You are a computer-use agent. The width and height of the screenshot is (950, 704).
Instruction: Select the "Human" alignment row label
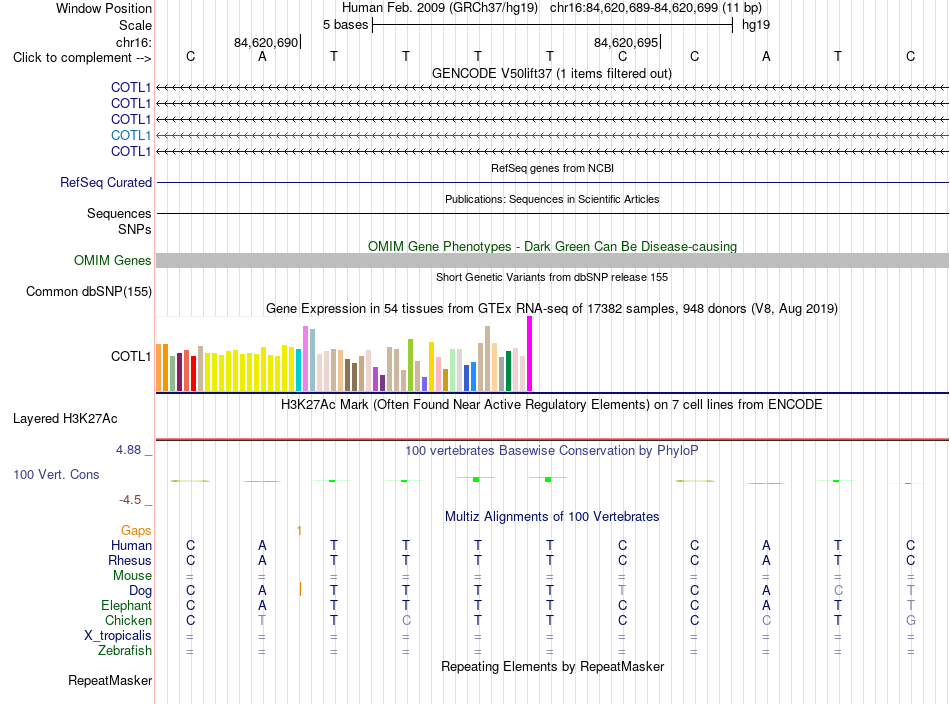(x=131, y=545)
